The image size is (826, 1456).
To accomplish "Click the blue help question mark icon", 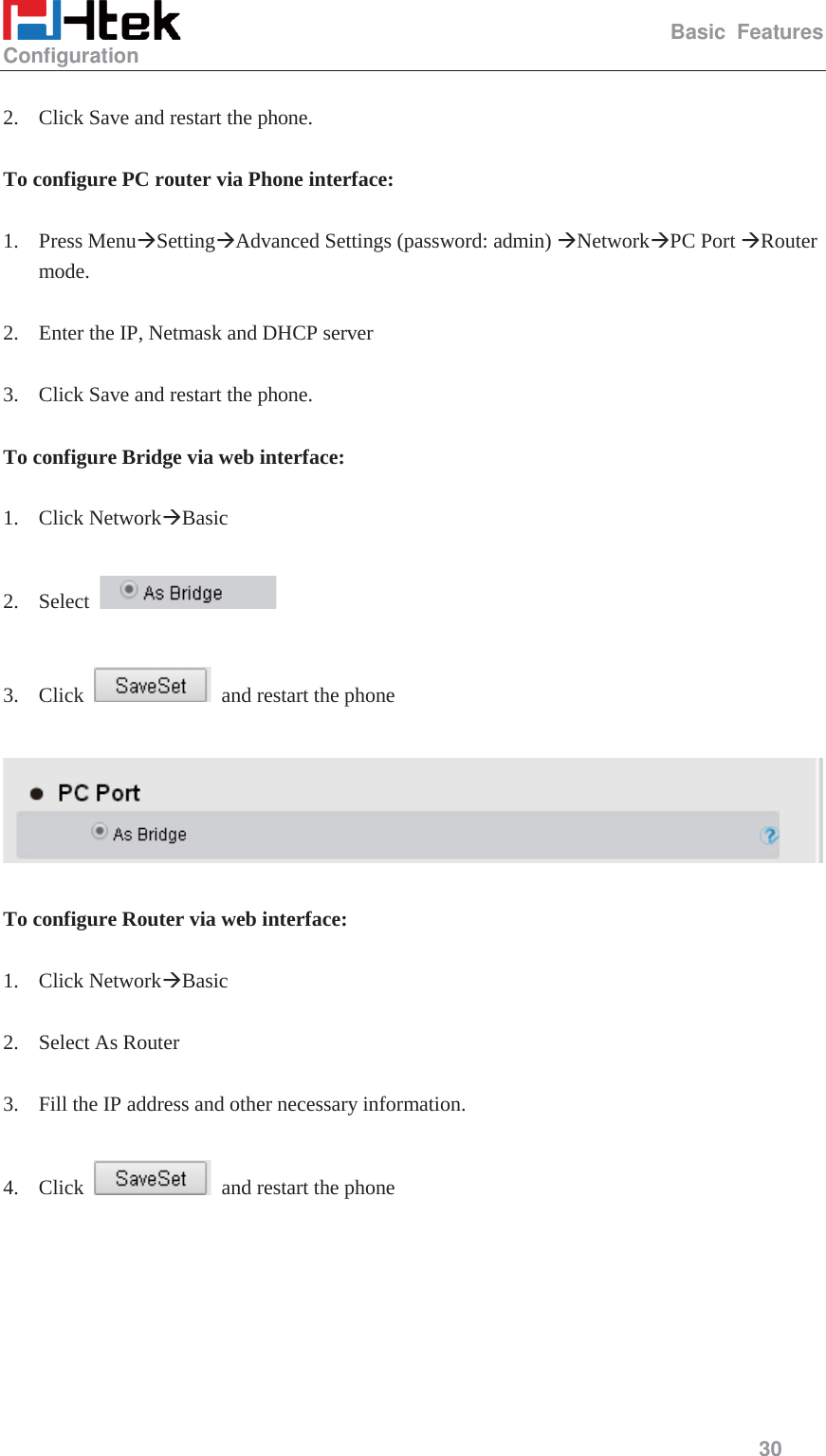I will [x=770, y=836].
